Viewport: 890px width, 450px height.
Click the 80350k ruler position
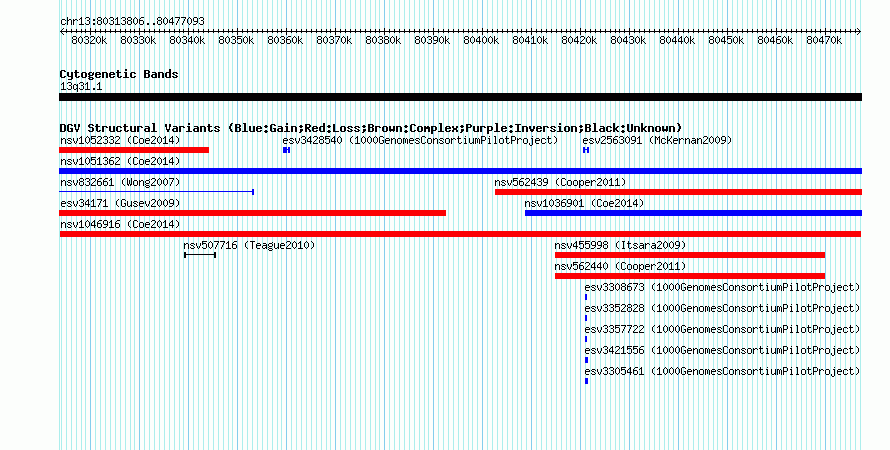[236, 40]
